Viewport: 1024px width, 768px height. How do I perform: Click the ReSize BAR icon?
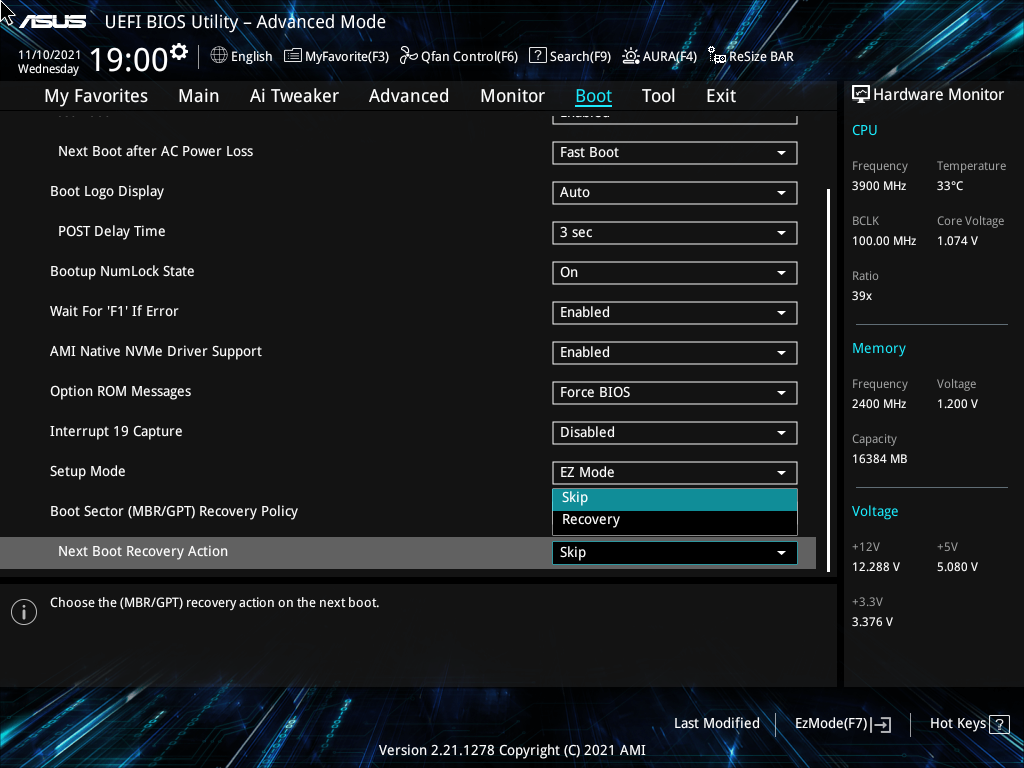point(716,56)
